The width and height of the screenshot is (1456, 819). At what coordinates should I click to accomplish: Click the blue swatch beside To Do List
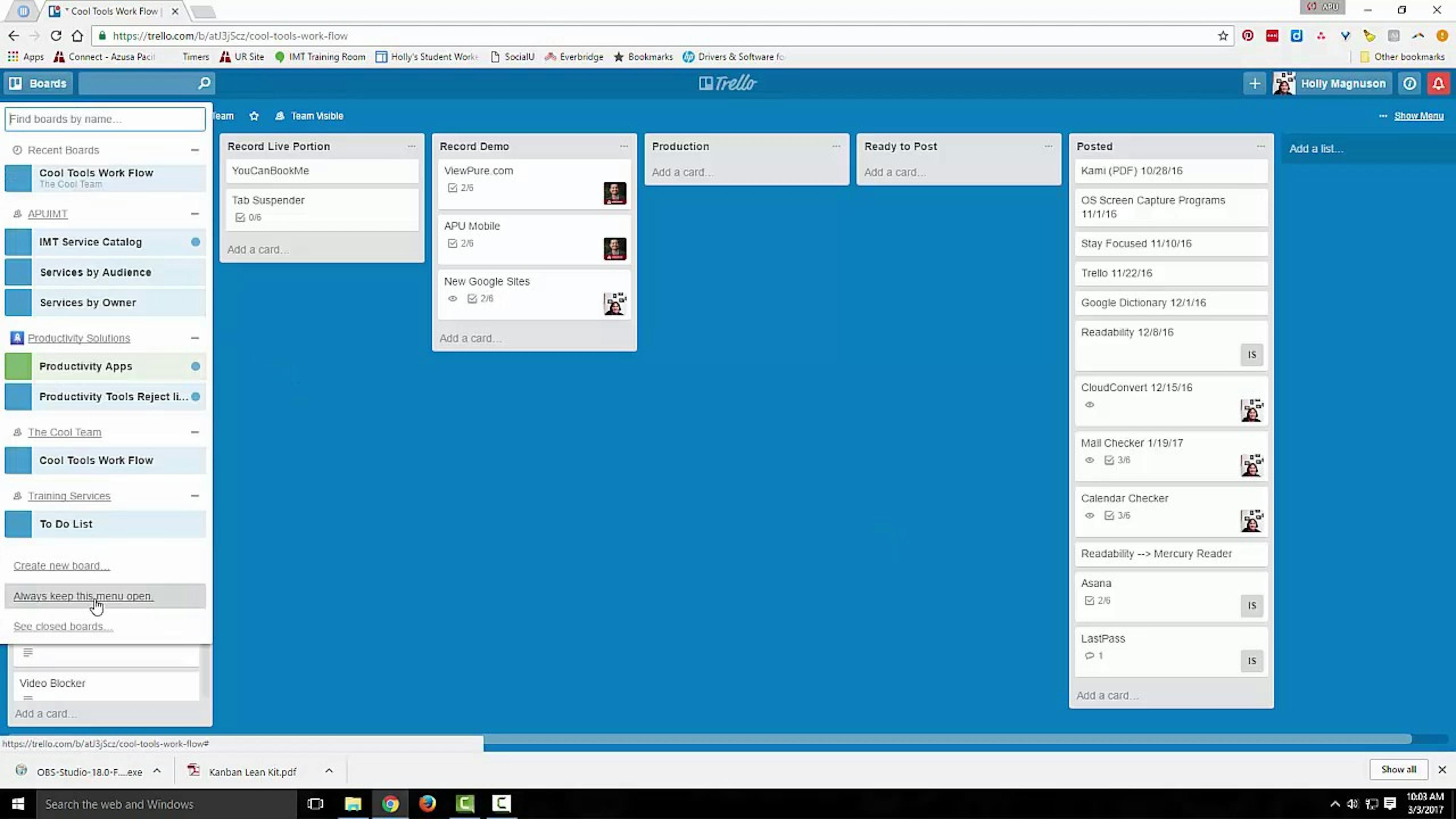click(x=18, y=524)
